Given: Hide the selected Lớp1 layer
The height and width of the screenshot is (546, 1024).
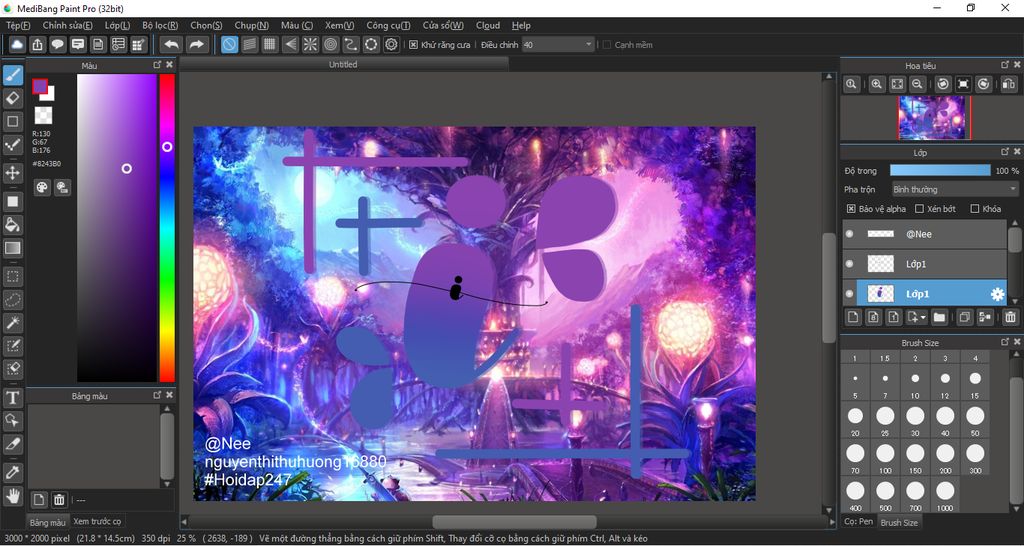Looking at the screenshot, I should tap(849, 294).
